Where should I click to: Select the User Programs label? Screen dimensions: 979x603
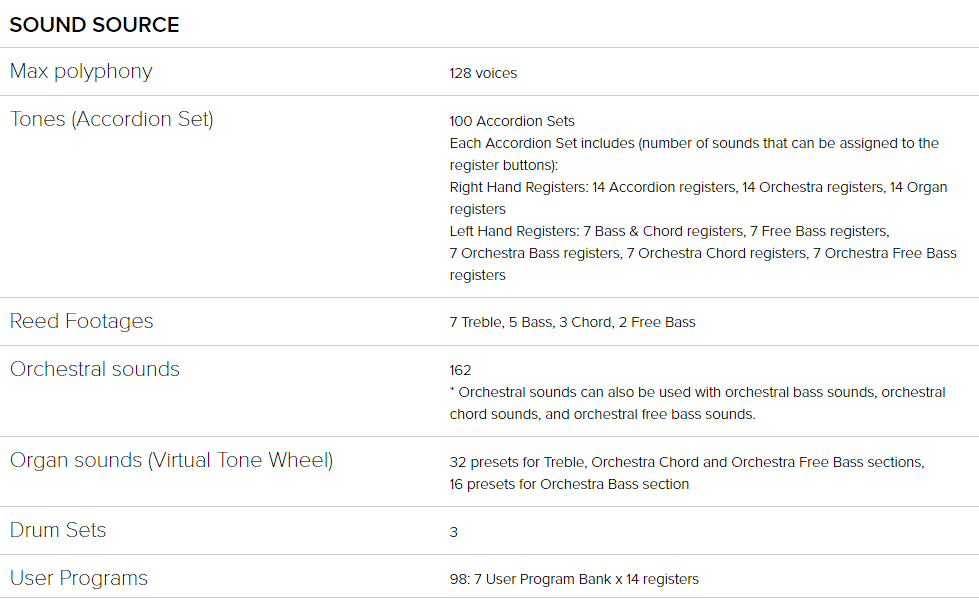[x=79, y=578]
